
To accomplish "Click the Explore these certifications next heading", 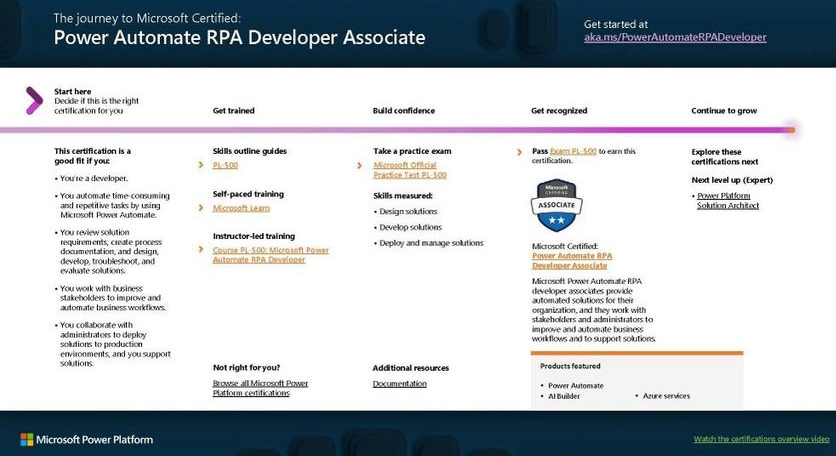I will (725, 157).
